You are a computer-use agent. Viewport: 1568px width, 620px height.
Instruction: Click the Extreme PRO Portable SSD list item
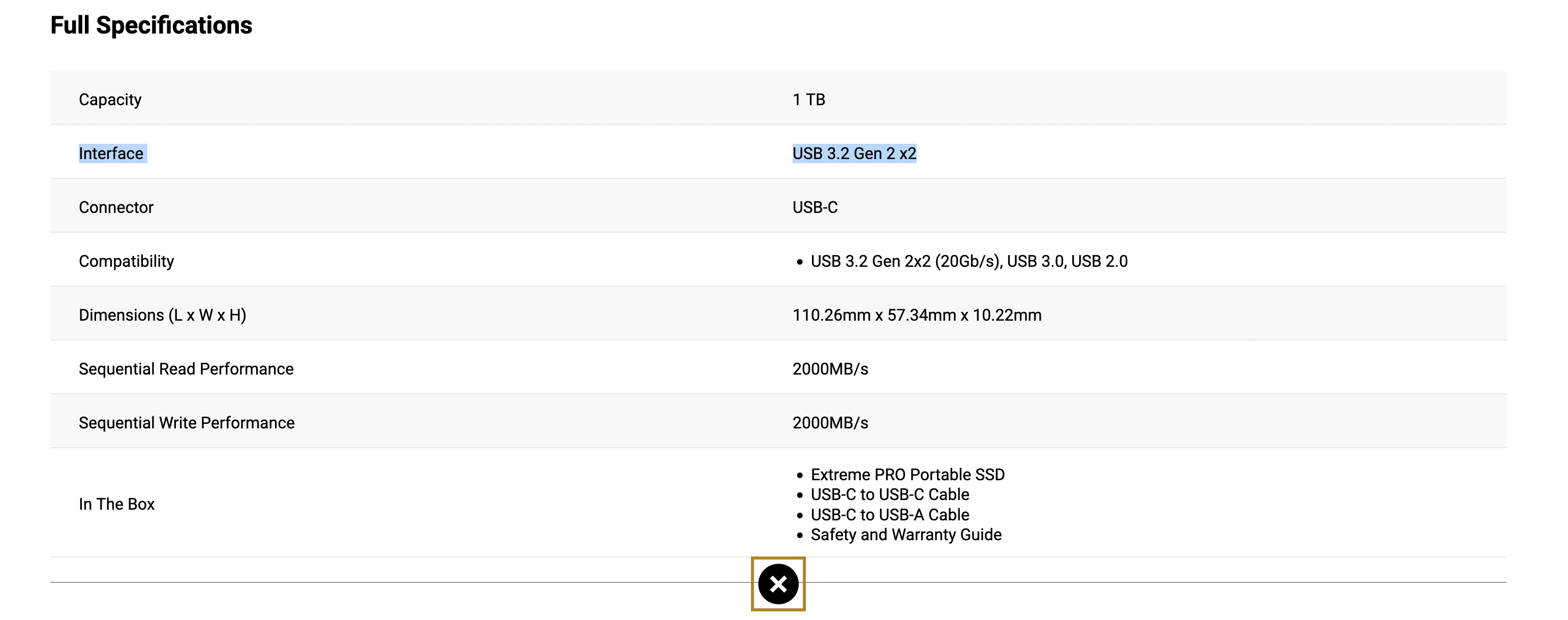(908, 475)
